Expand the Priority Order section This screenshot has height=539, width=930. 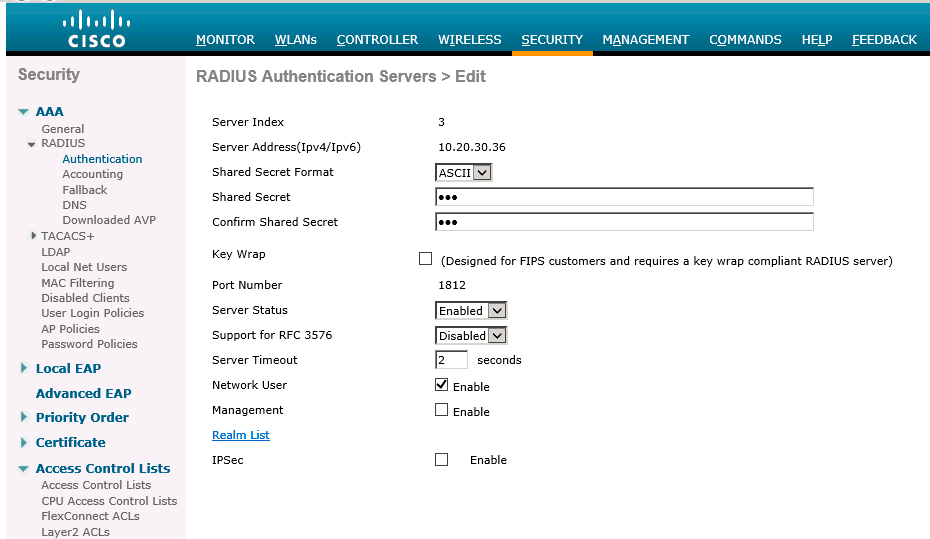(x=24, y=417)
